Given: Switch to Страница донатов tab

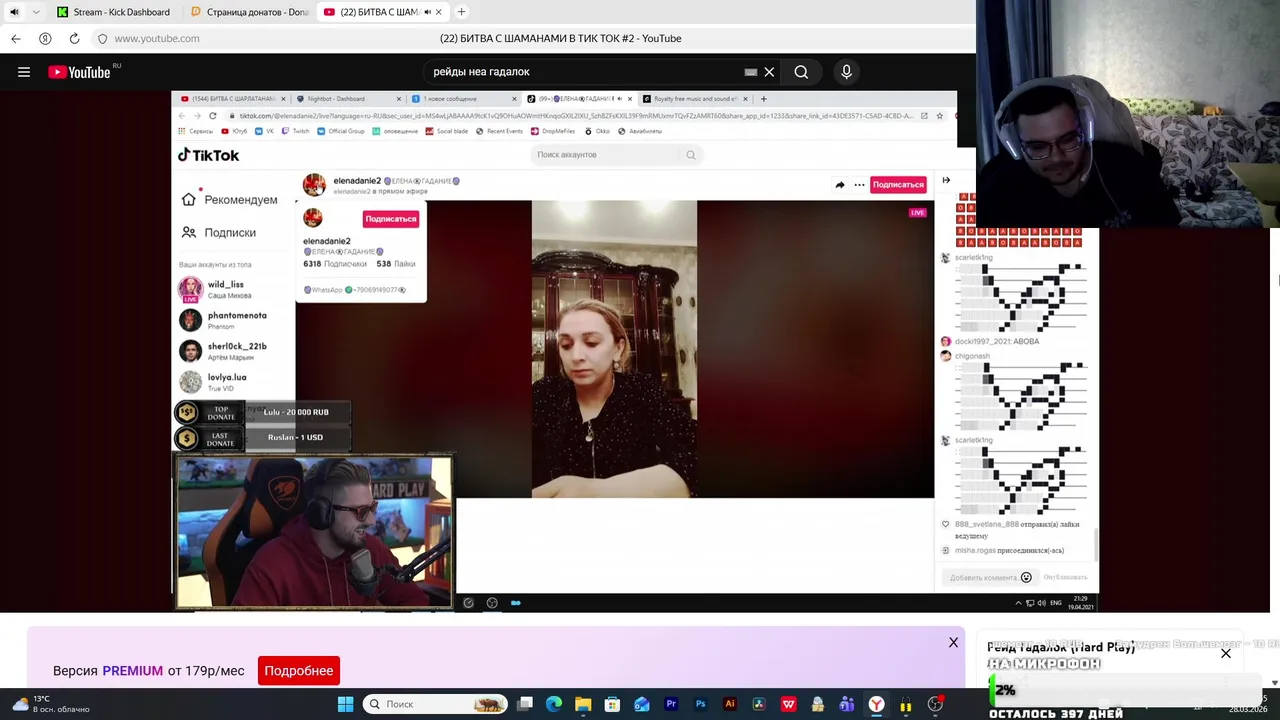Looking at the screenshot, I should coord(250,12).
